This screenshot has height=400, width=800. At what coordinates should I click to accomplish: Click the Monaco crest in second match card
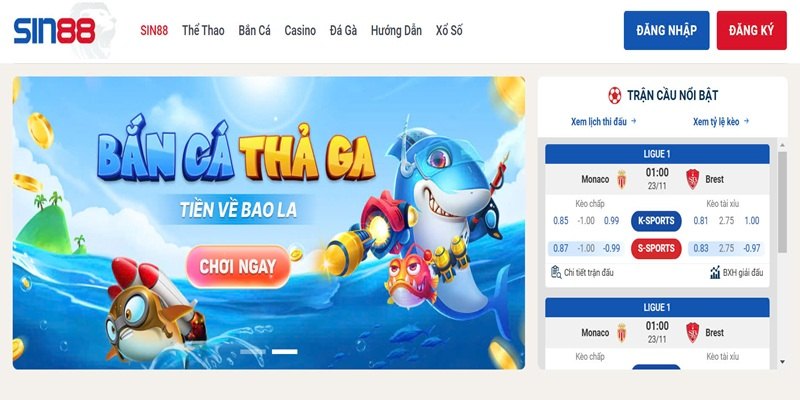point(621,333)
